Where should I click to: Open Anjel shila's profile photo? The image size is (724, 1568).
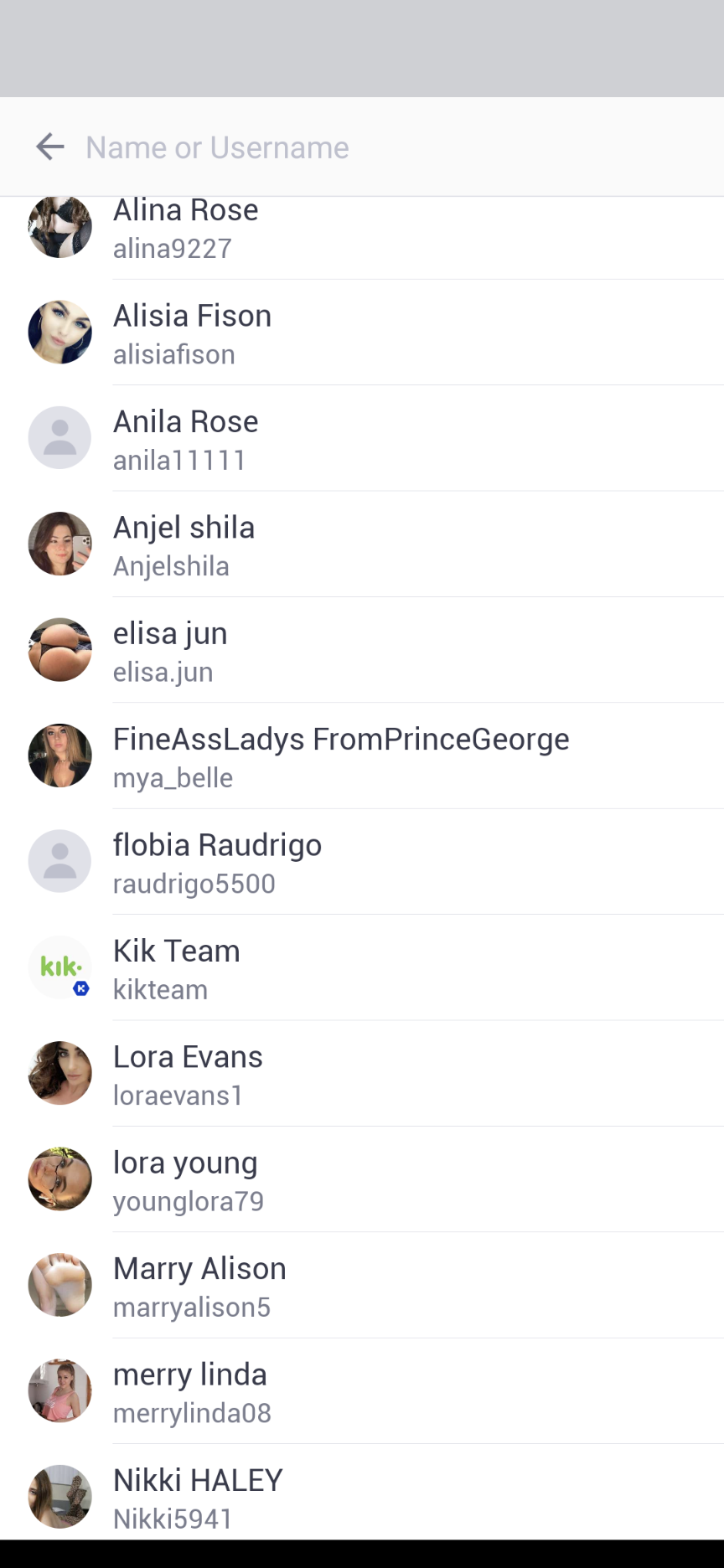point(59,544)
